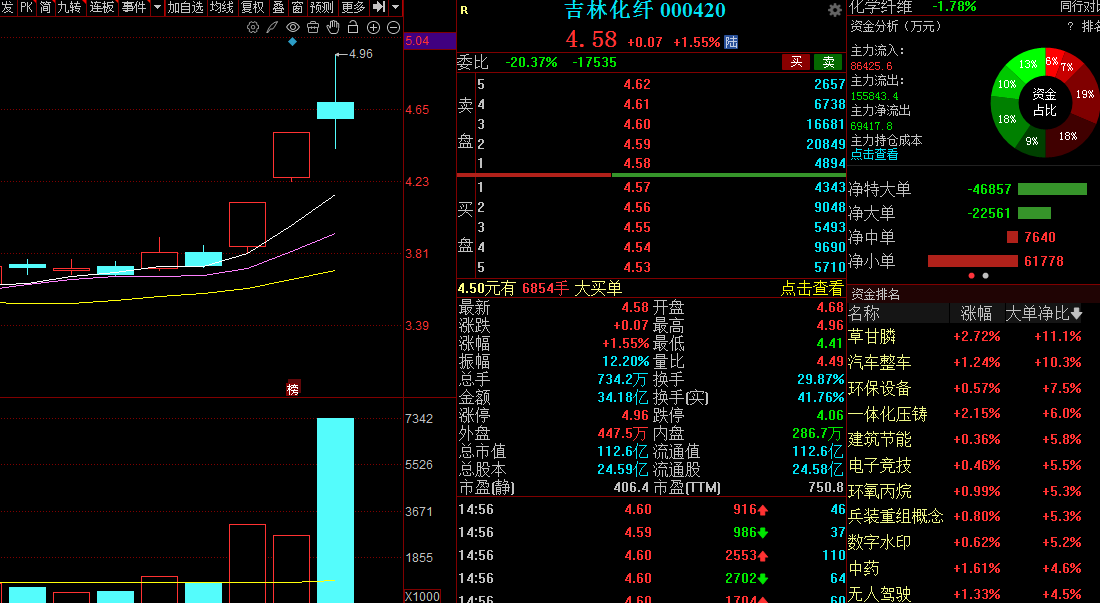Open the 预测 forecast tool
The image size is (1100, 603).
(x=322, y=7)
